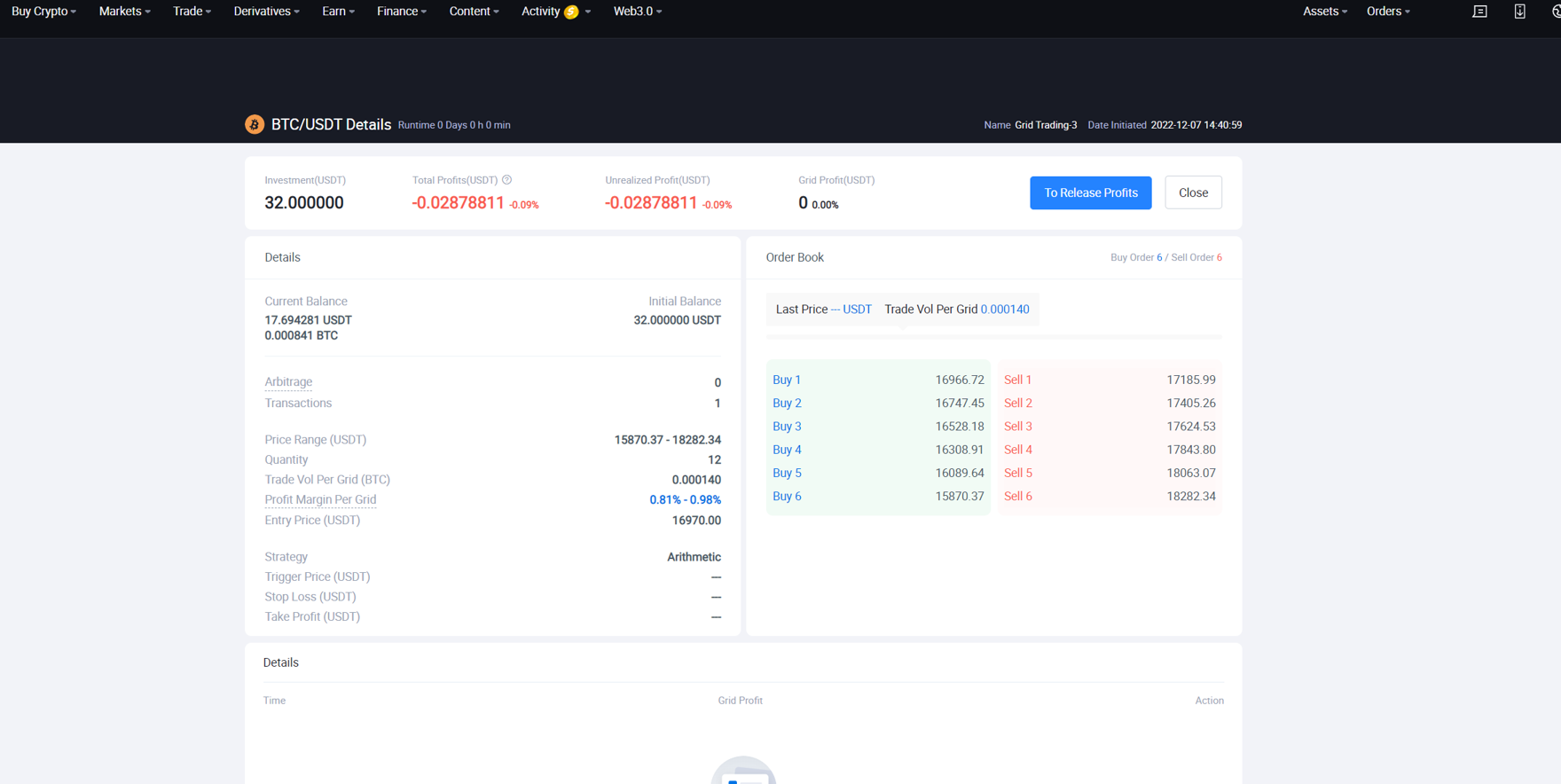Click the Arbitrage underlined label

[x=288, y=382]
